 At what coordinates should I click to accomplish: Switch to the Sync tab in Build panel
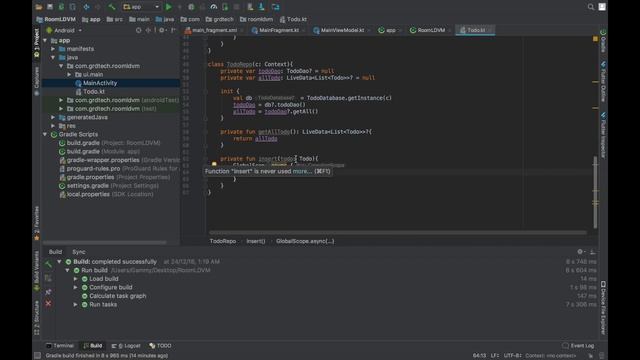tap(79, 252)
